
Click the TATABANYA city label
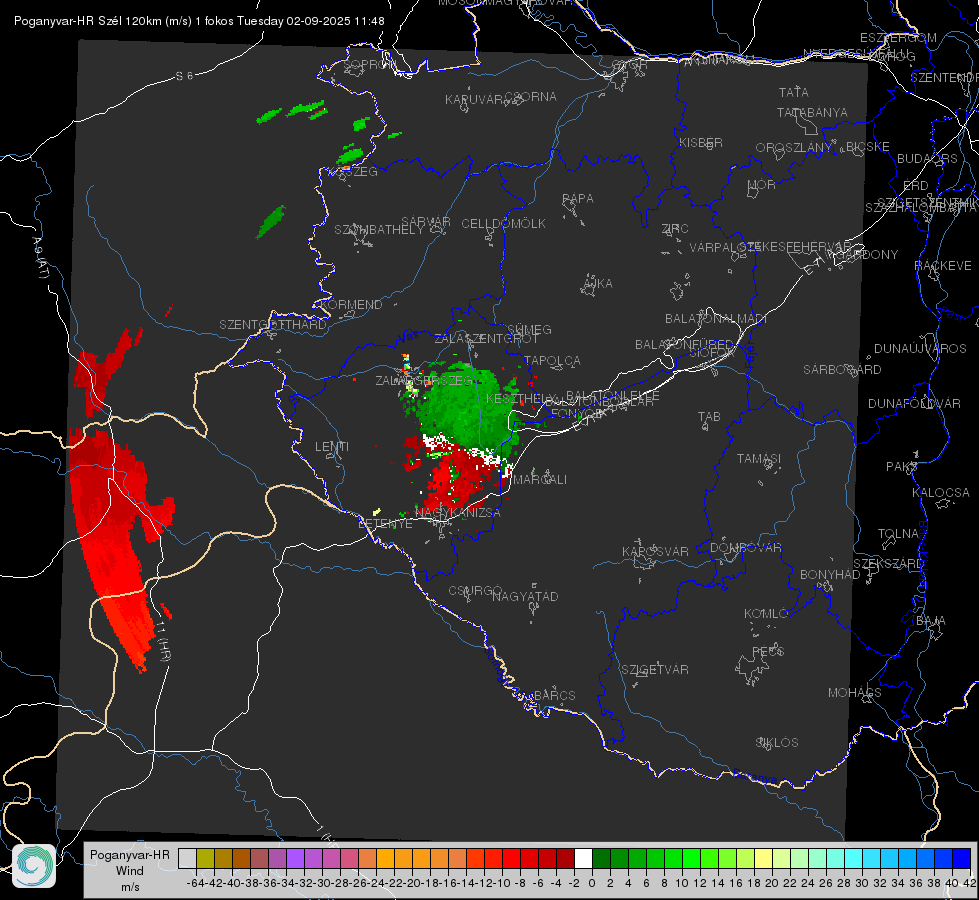coord(812,113)
